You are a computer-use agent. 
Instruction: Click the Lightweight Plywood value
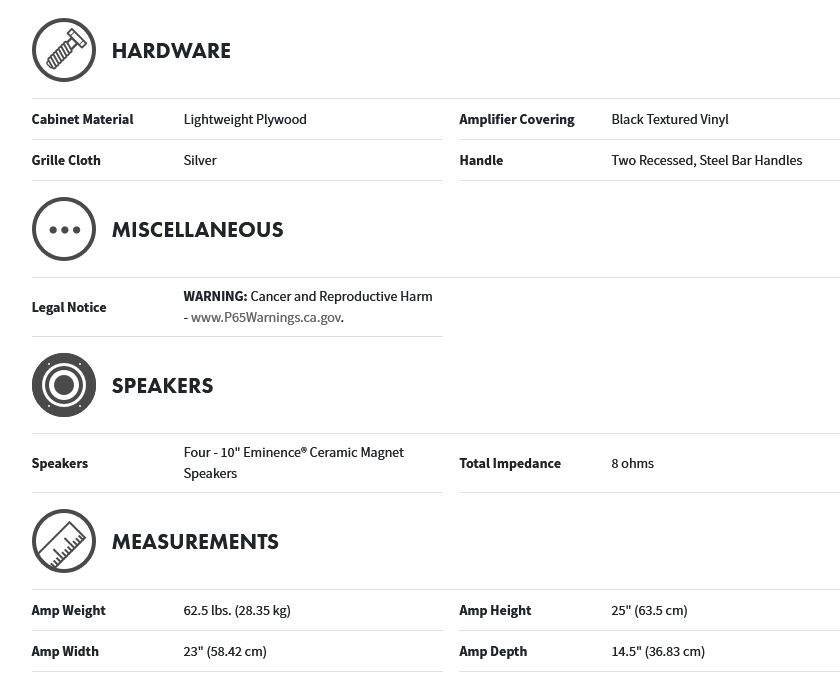245,119
